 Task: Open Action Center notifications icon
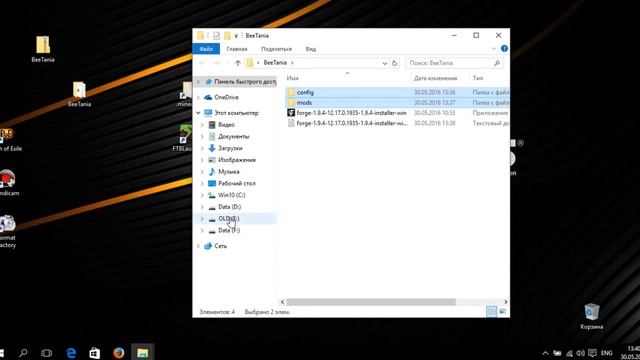pyautogui.click(x=592, y=353)
